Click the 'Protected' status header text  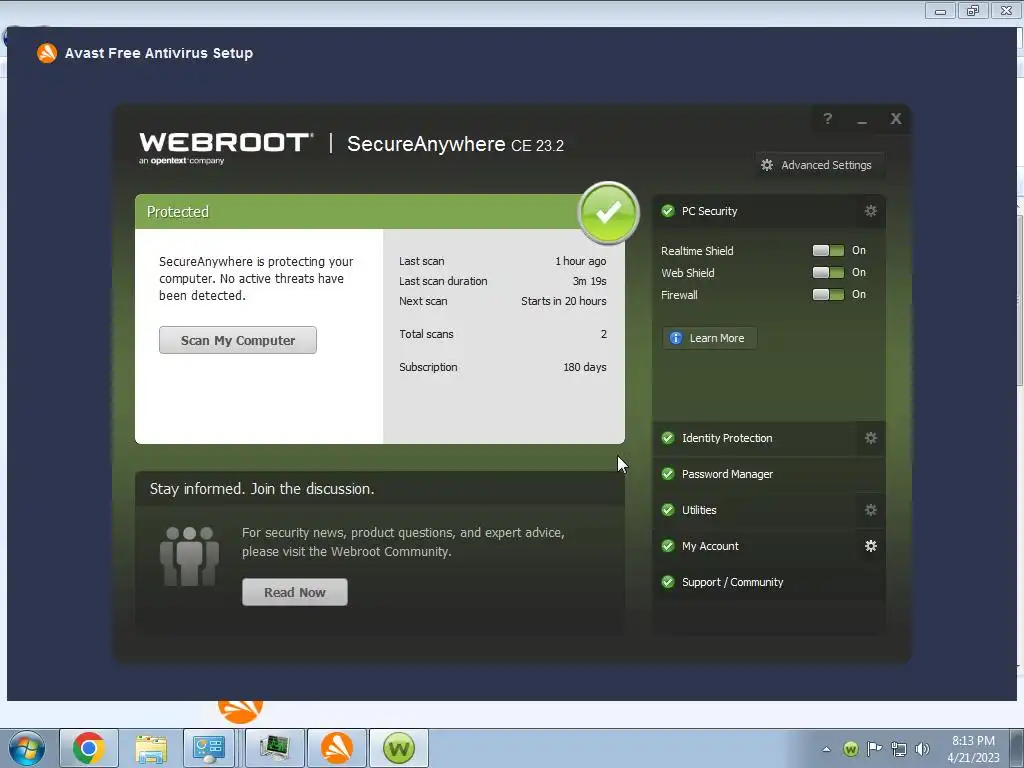(x=178, y=212)
